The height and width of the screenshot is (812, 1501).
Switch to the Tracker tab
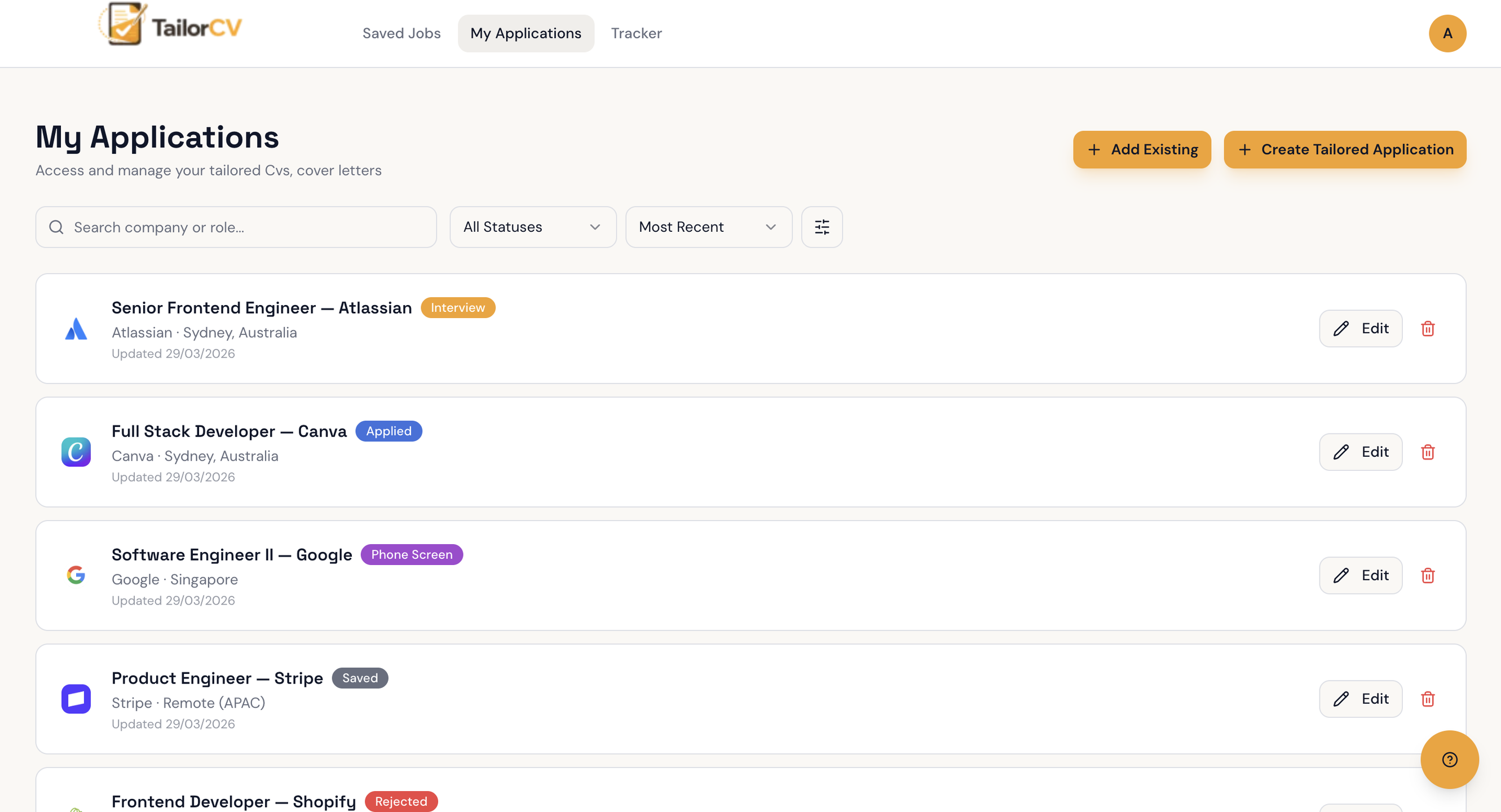[636, 33]
